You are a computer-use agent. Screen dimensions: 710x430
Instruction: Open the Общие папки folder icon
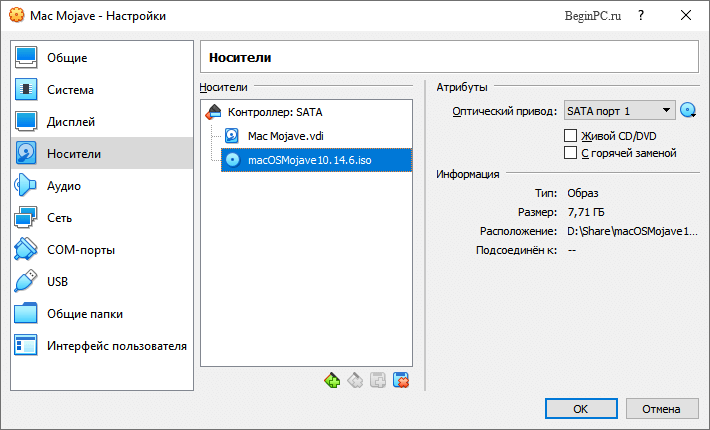[26, 314]
